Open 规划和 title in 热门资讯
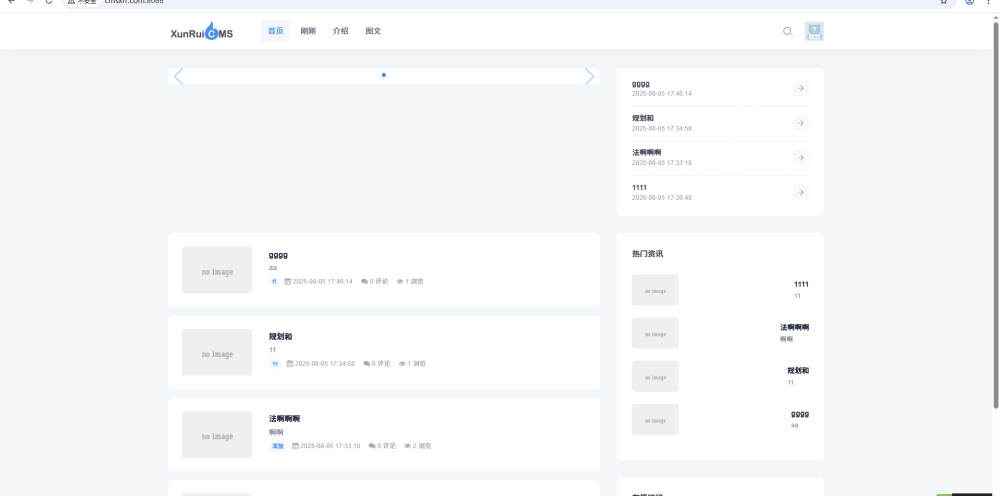 798,370
